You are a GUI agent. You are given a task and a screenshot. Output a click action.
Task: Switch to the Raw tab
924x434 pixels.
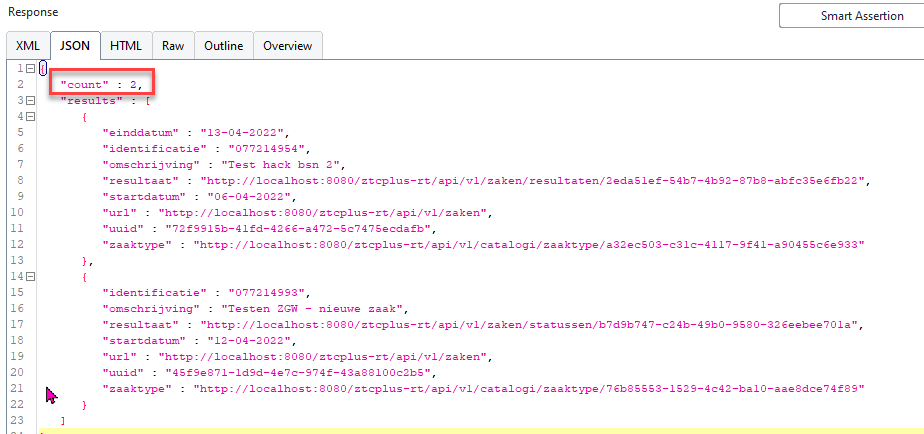(x=173, y=46)
